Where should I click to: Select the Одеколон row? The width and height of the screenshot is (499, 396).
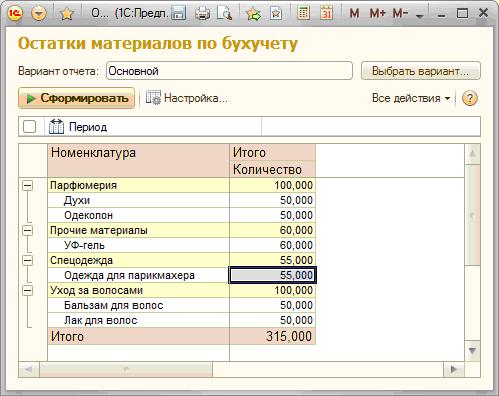point(182,215)
